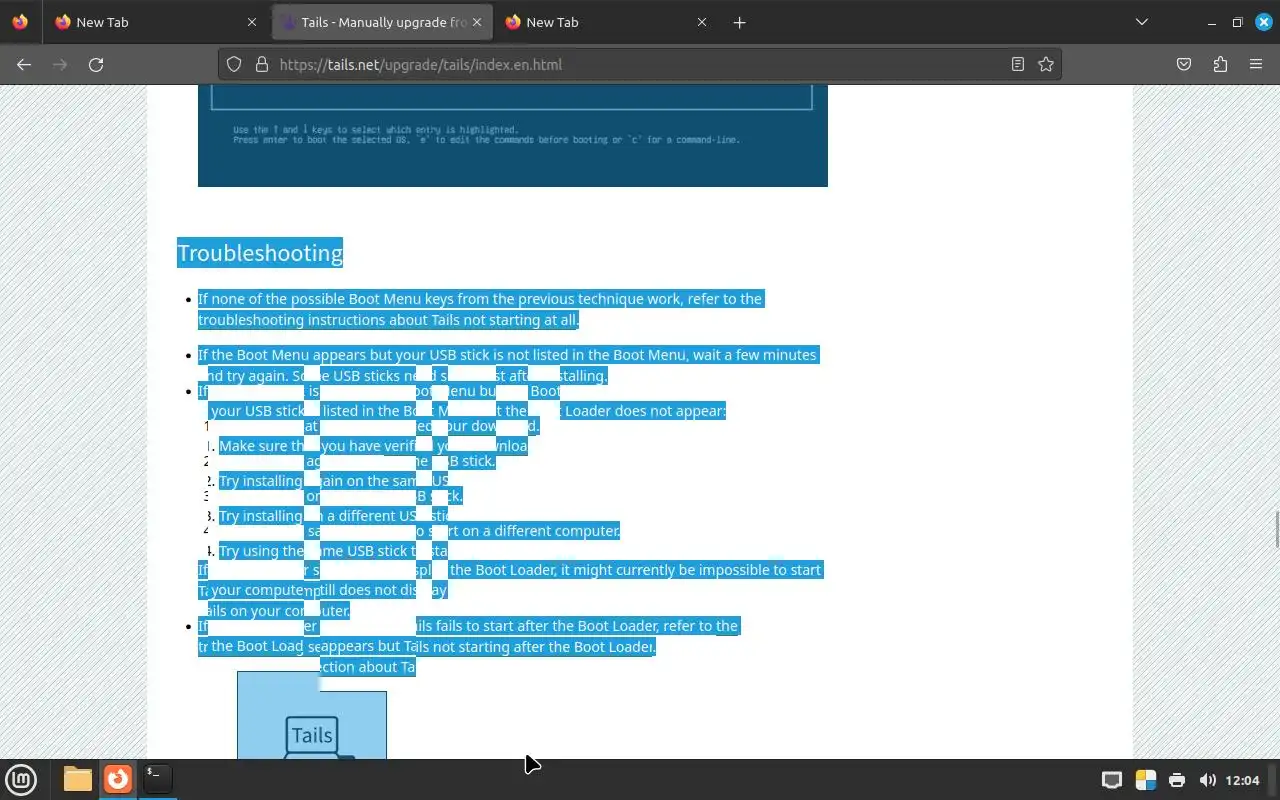Close the first New Tab
This screenshot has width=1280, height=800.
[x=252, y=22]
